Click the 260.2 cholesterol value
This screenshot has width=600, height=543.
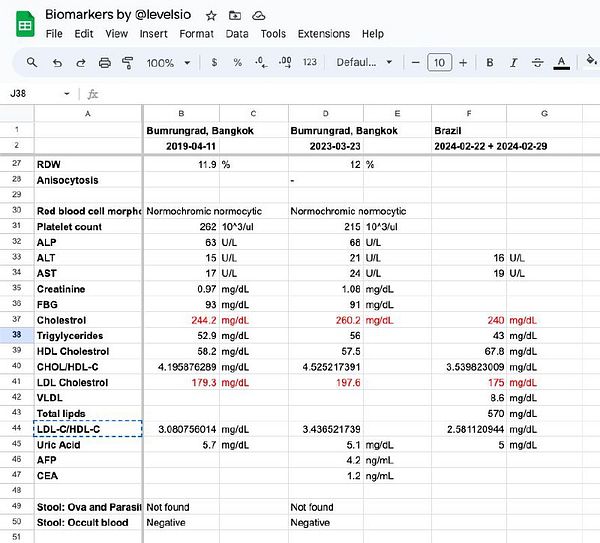coord(326,320)
